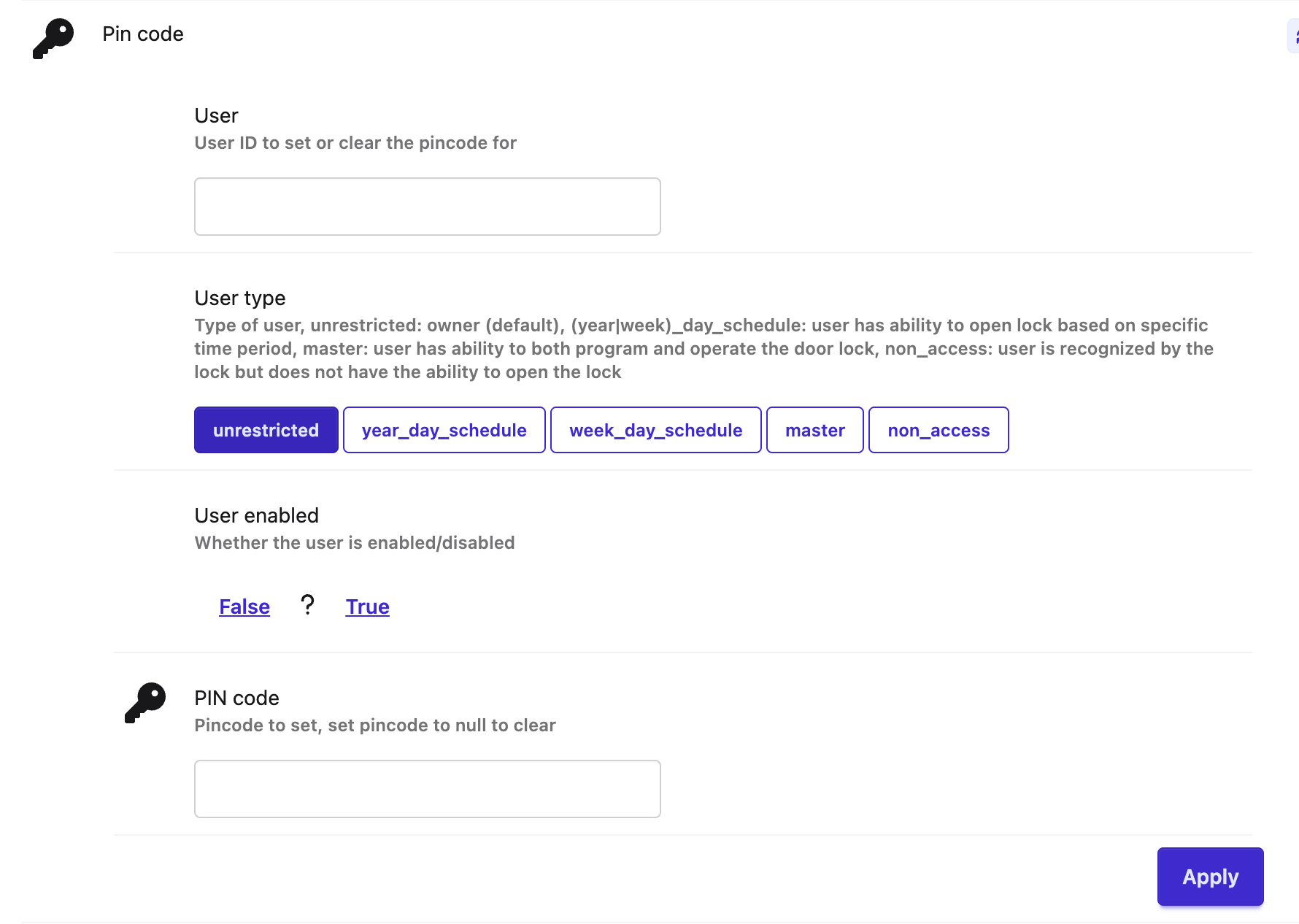Switch user type to non_access
The image size is (1299, 924).
click(x=938, y=430)
